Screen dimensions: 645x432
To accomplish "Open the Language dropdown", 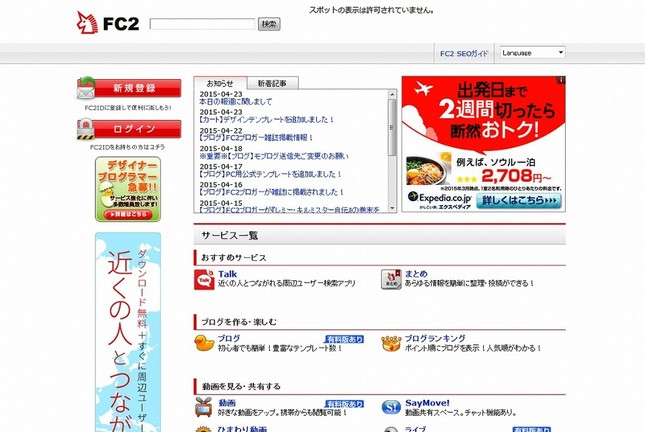I will [532, 52].
